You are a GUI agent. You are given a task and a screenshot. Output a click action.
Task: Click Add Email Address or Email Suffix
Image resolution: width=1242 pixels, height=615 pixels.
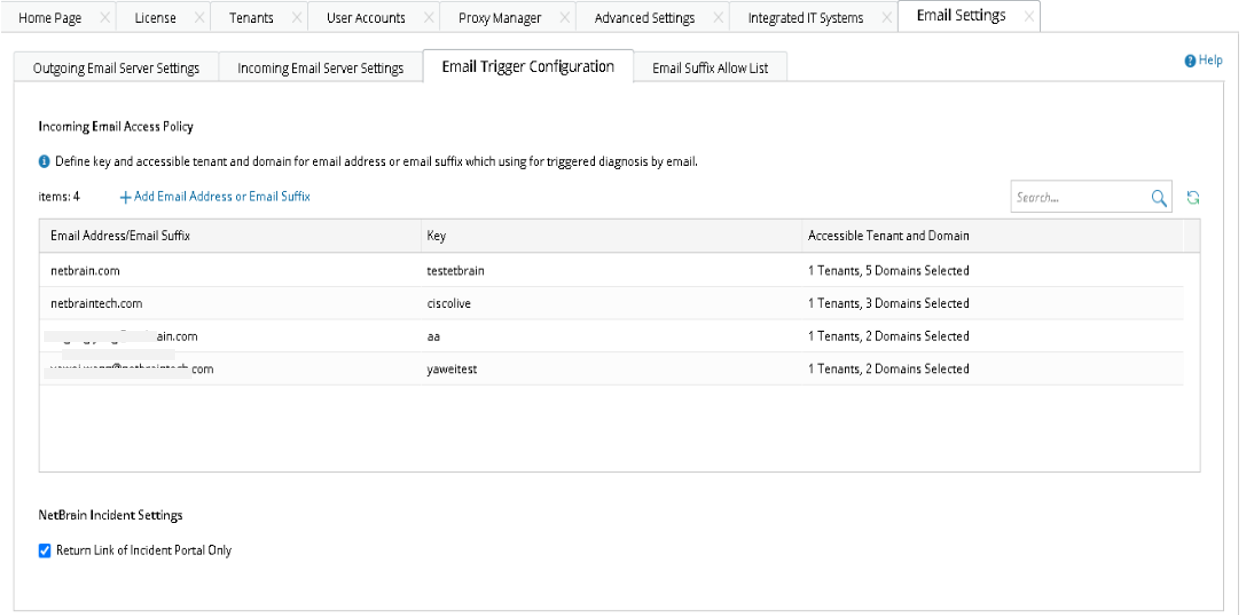215,197
